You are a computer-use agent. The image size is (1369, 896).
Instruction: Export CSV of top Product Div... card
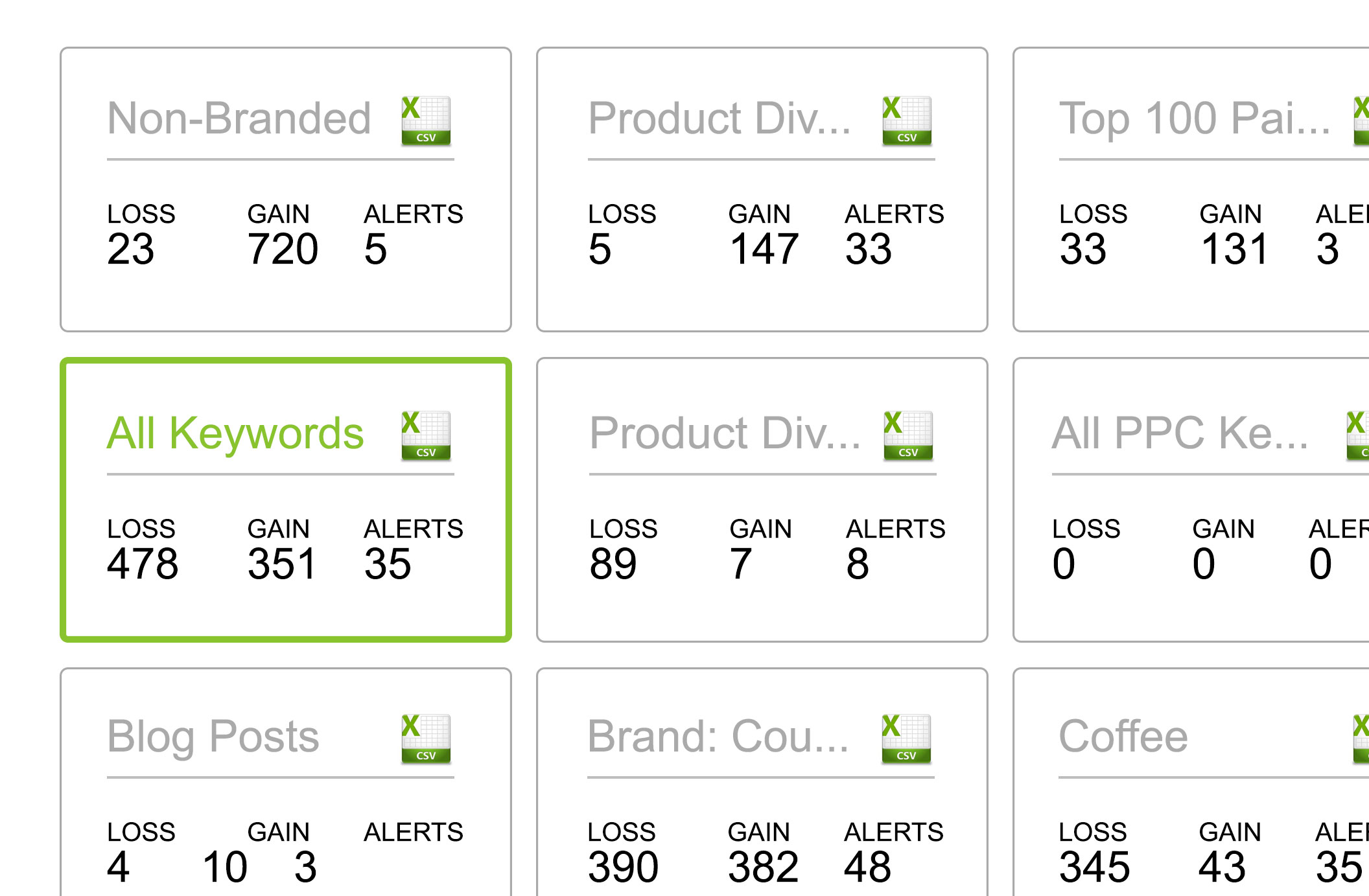click(x=907, y=121)
